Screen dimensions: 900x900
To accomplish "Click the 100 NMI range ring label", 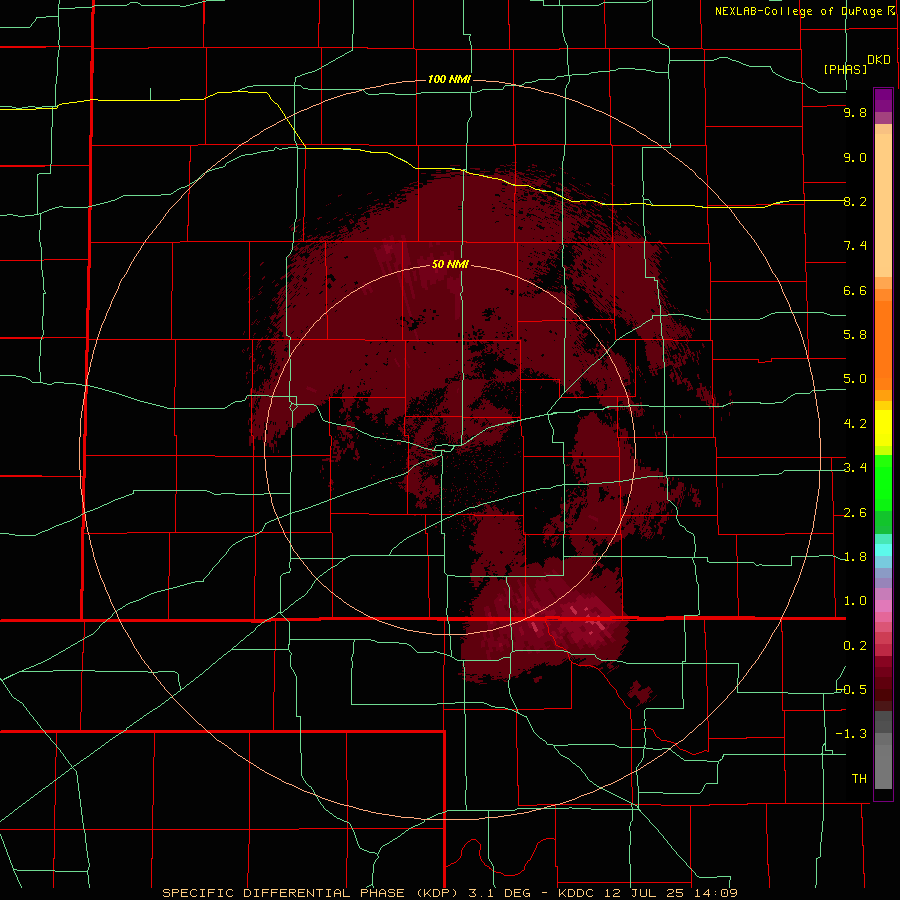I will click(x=449, y=79).
